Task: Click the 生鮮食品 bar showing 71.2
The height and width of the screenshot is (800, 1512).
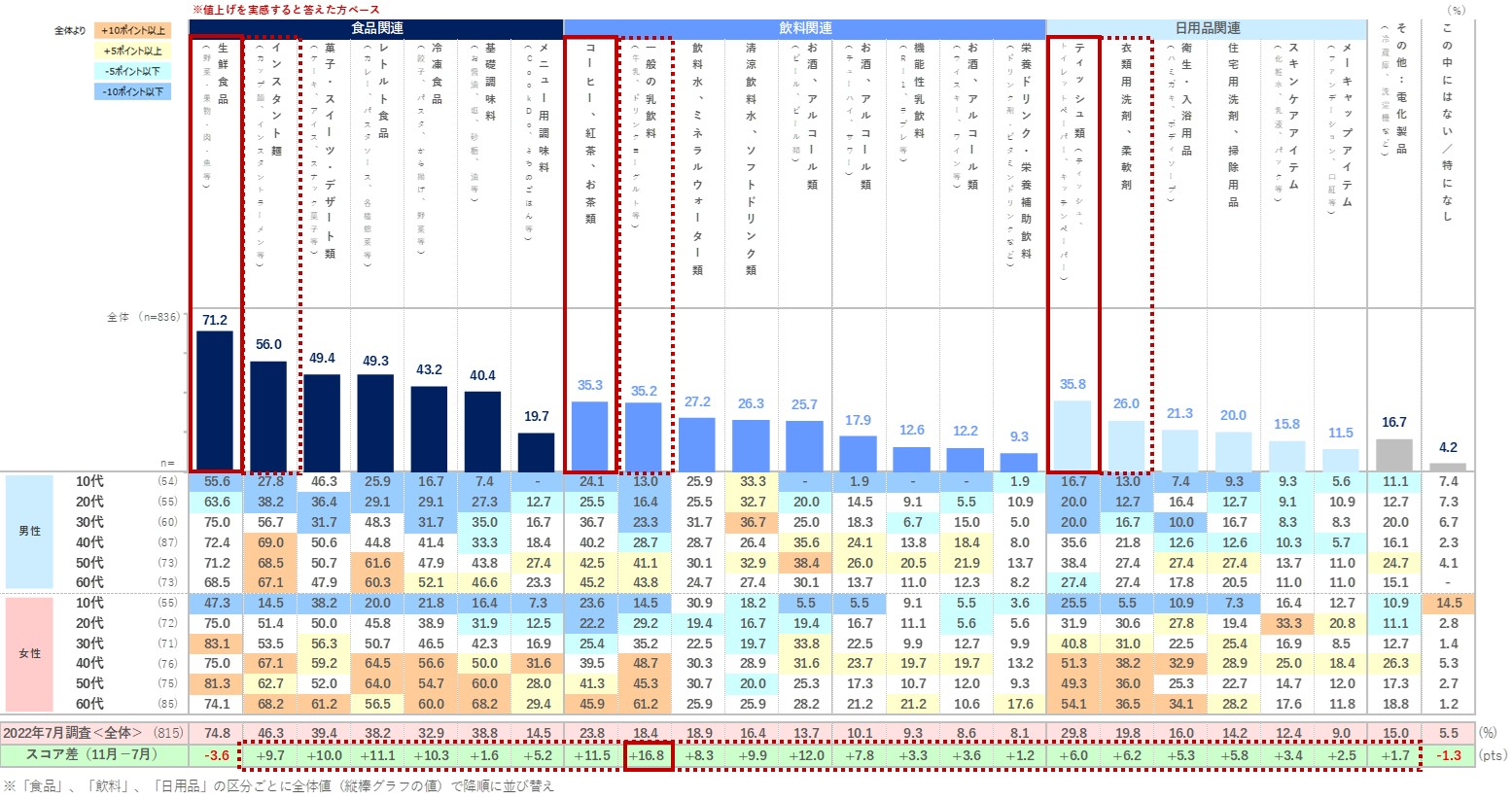Action: click(x=215, y=400)
